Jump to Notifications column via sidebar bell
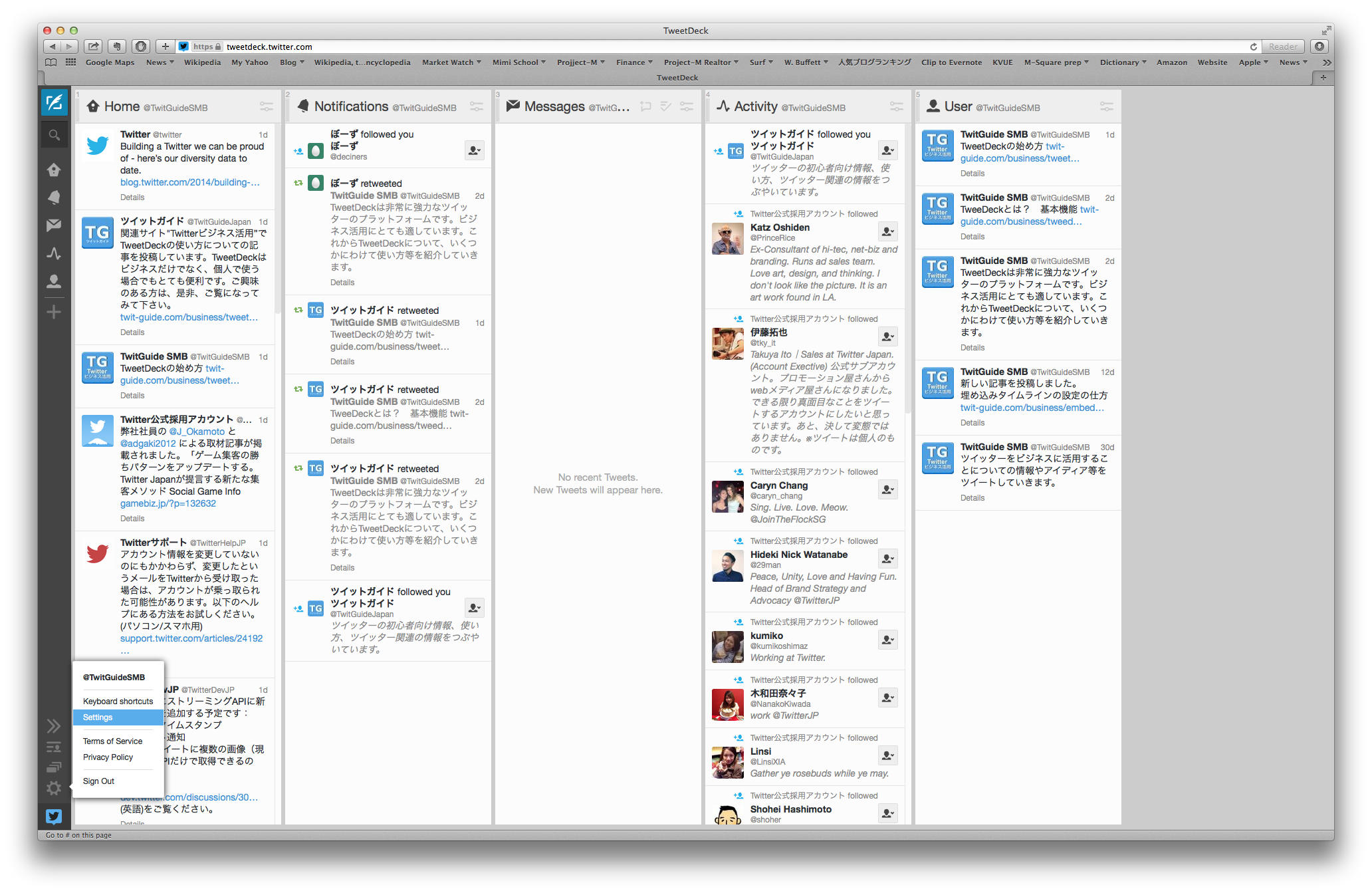1372x893 pixels. (55, 197)
